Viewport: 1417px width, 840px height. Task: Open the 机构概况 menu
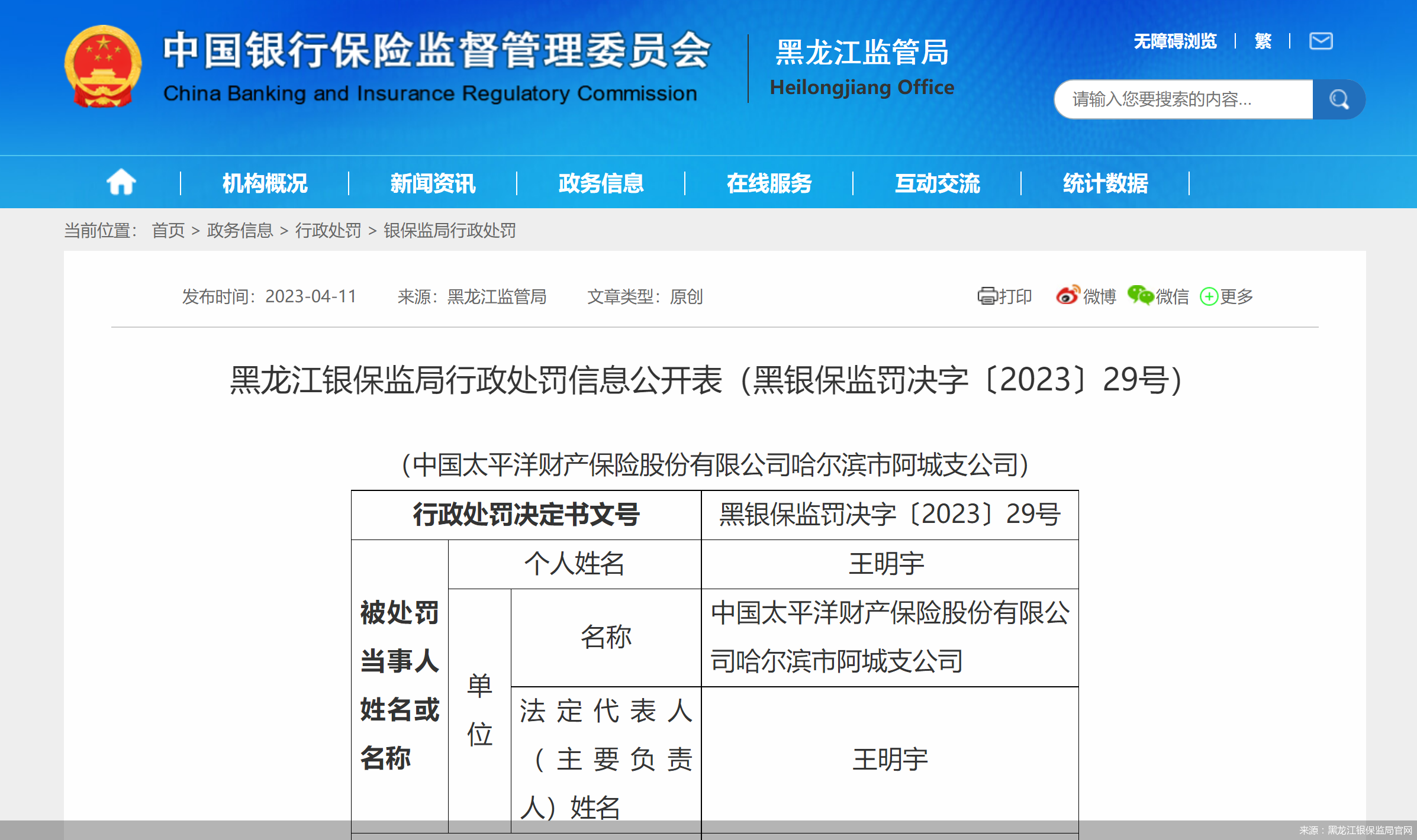(x=265, y=183)
